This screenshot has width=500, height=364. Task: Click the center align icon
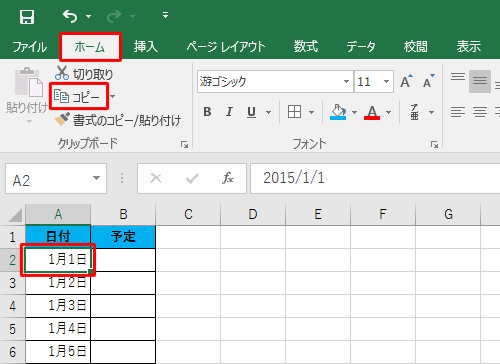[x=480, y=112]
